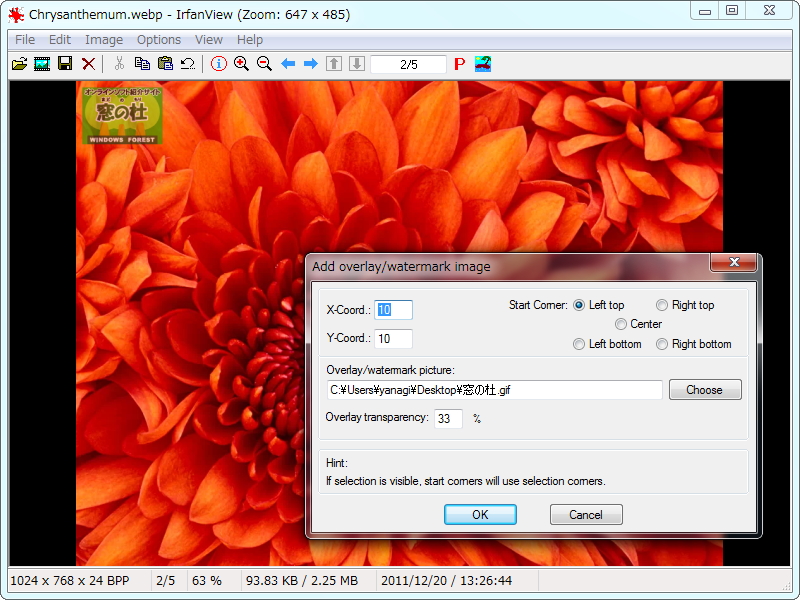Select Right bottom start corner
Image resolution: width=800 pixels, height=600 pixels.
662,344
